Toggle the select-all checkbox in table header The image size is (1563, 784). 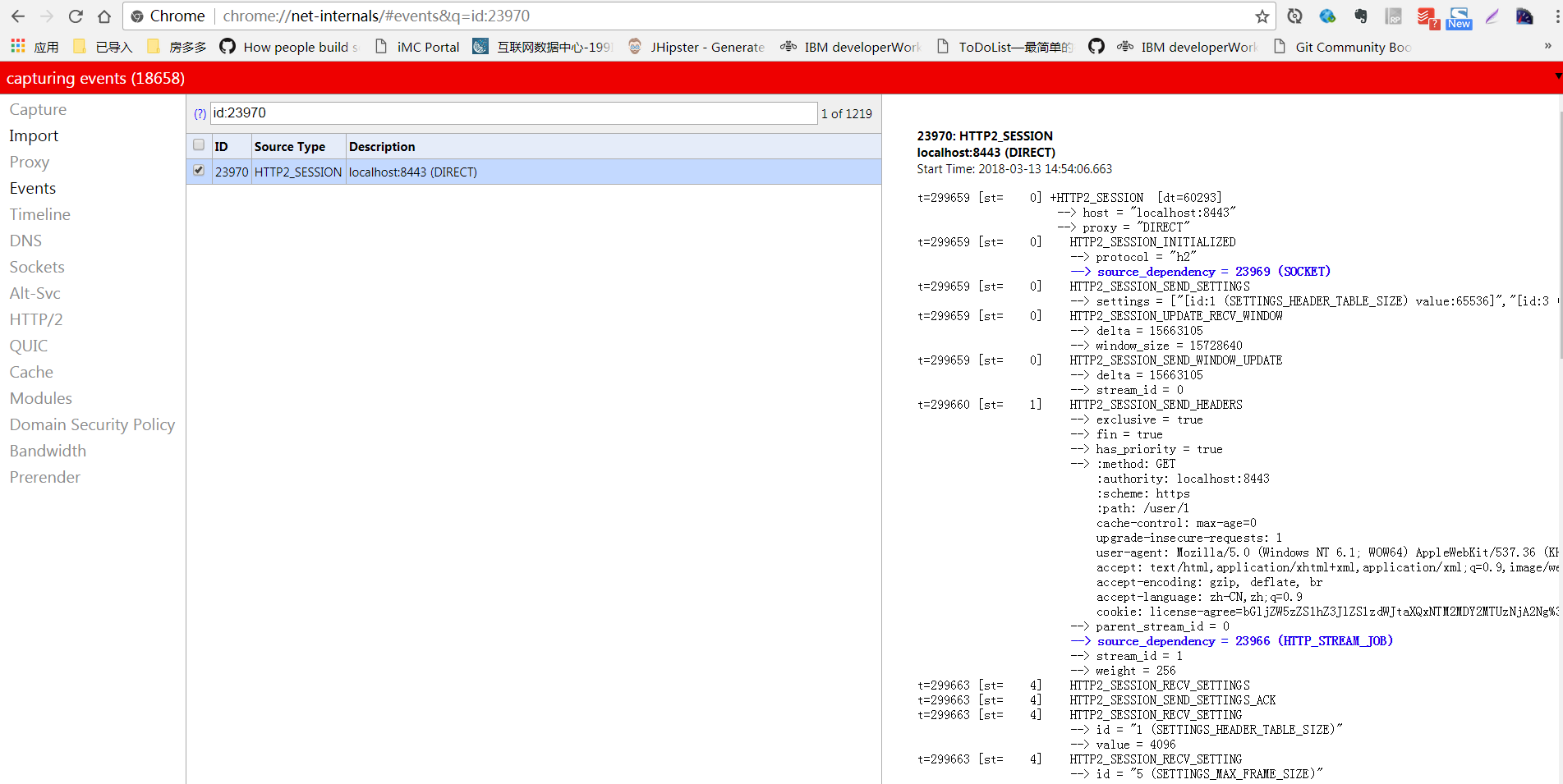point(199,144)
